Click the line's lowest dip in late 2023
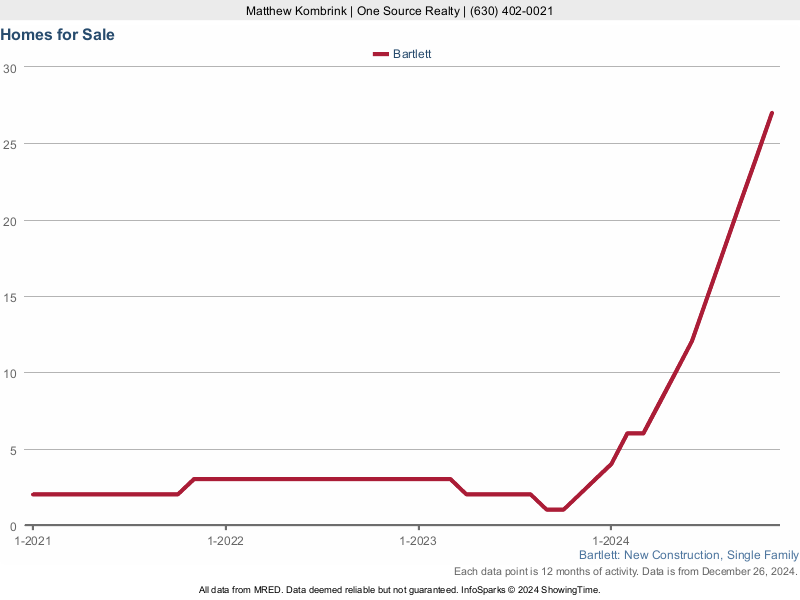800x600 pixels. click(555, 510)
